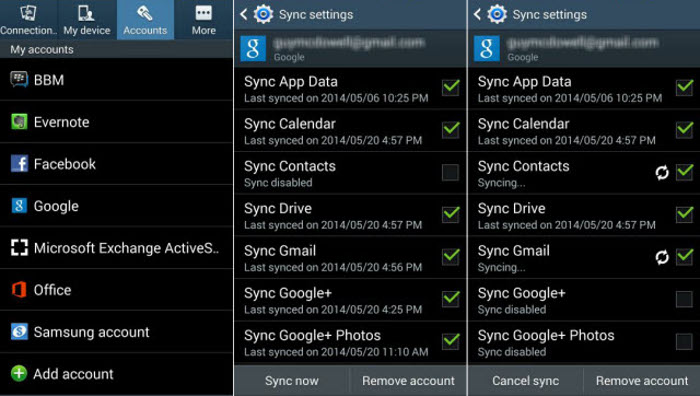Open Office account entry
The height and width of the screenshot is (396, 700).
point(116,290)
